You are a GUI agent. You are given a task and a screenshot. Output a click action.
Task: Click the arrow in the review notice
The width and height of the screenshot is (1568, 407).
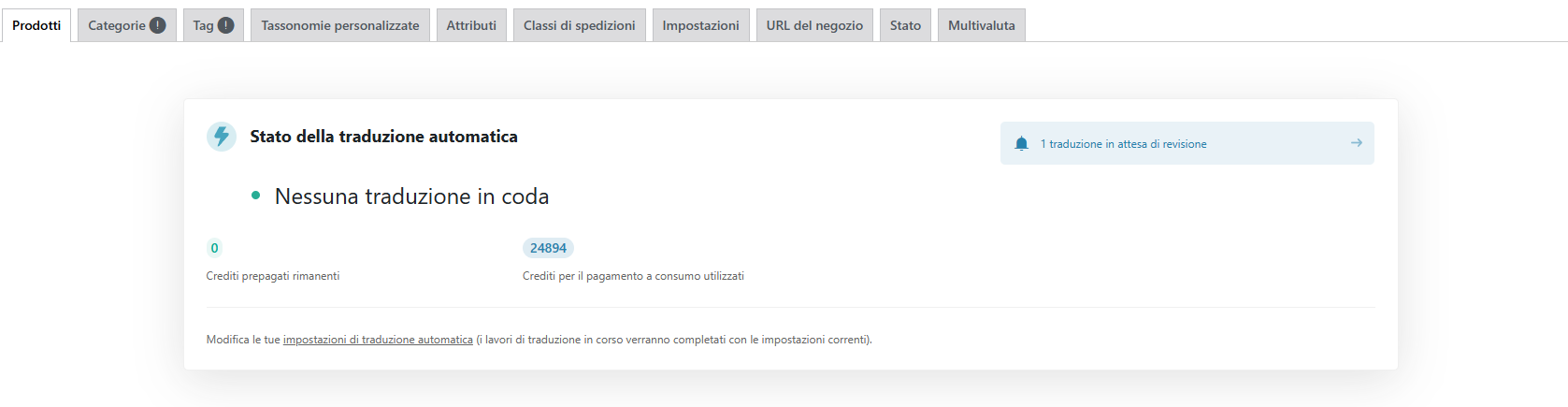click(x=1356, y=143)
